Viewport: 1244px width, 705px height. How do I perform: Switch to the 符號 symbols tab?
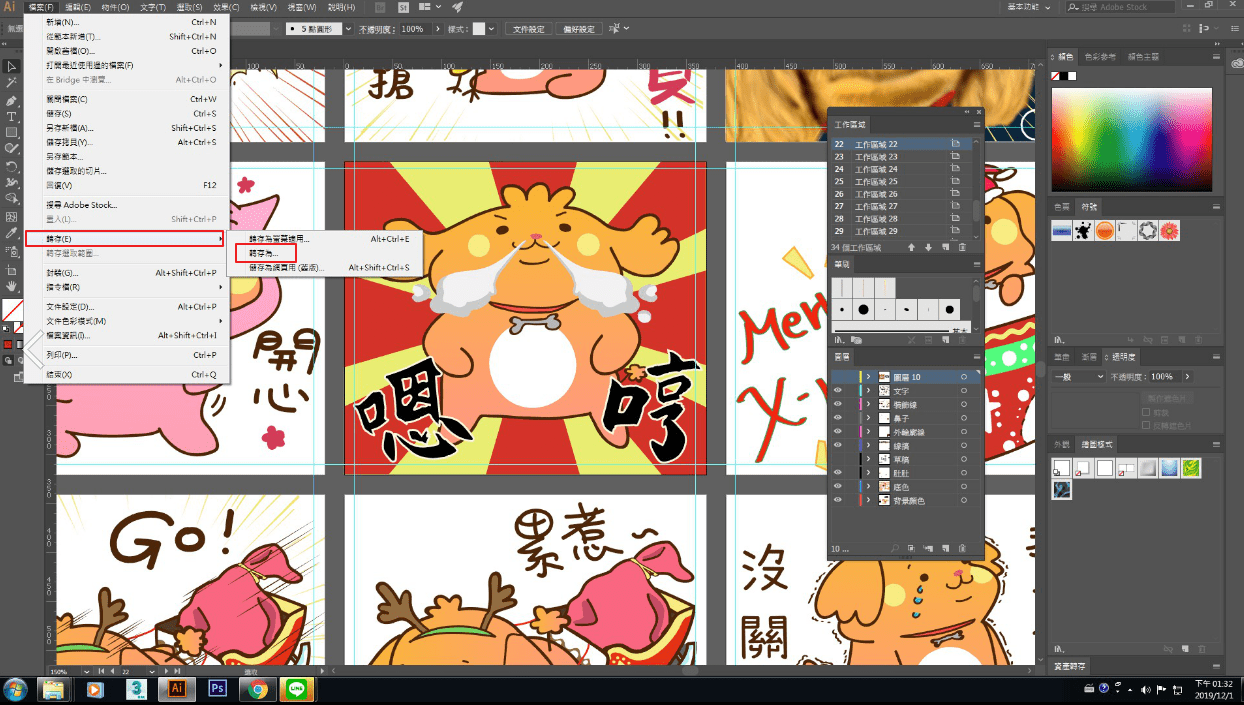[x=1089, y=206]
